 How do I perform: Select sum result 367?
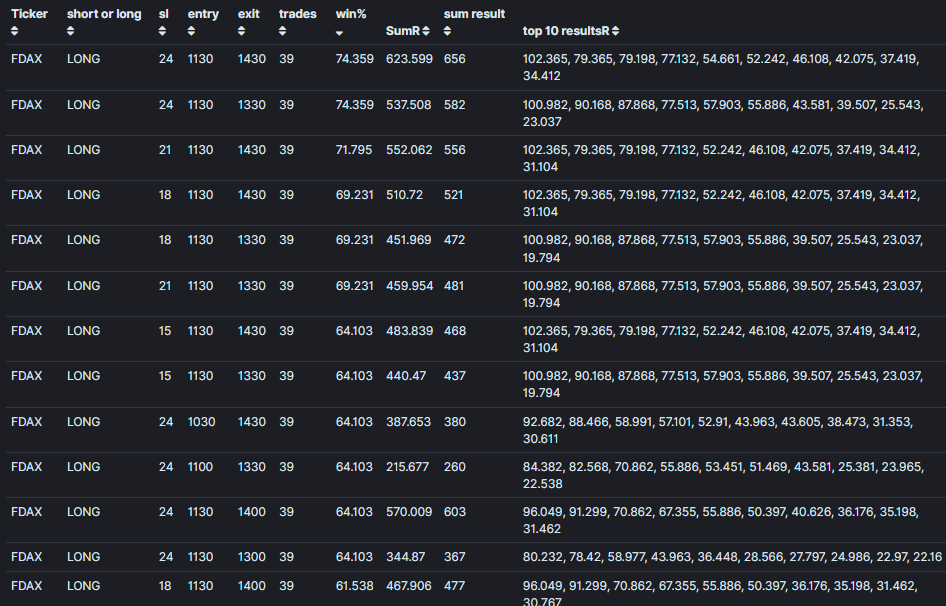(x=454, y=557)
